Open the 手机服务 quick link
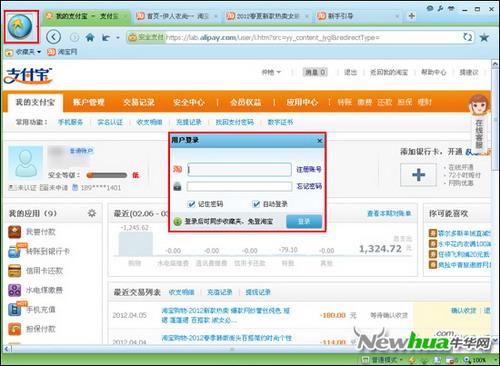The image size is (500, 366). coord(70,122)
